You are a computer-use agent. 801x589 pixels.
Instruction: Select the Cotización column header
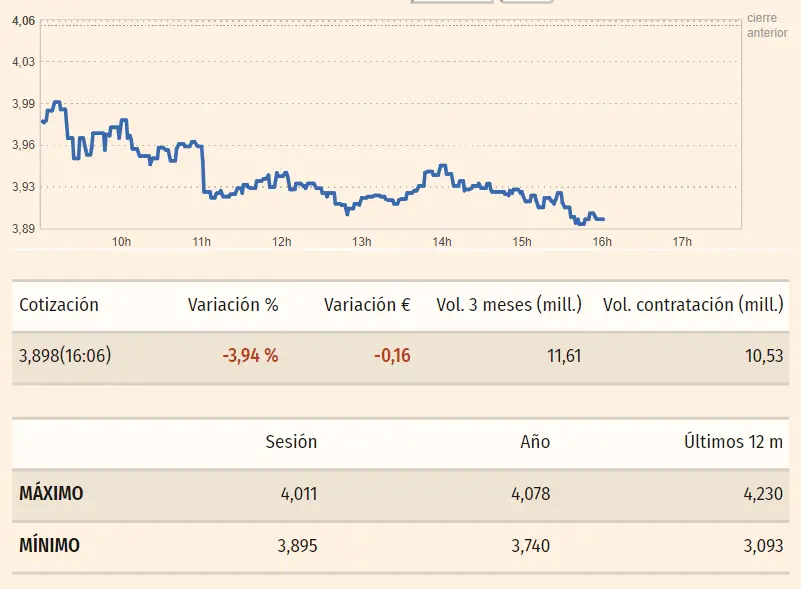[59, 305]
